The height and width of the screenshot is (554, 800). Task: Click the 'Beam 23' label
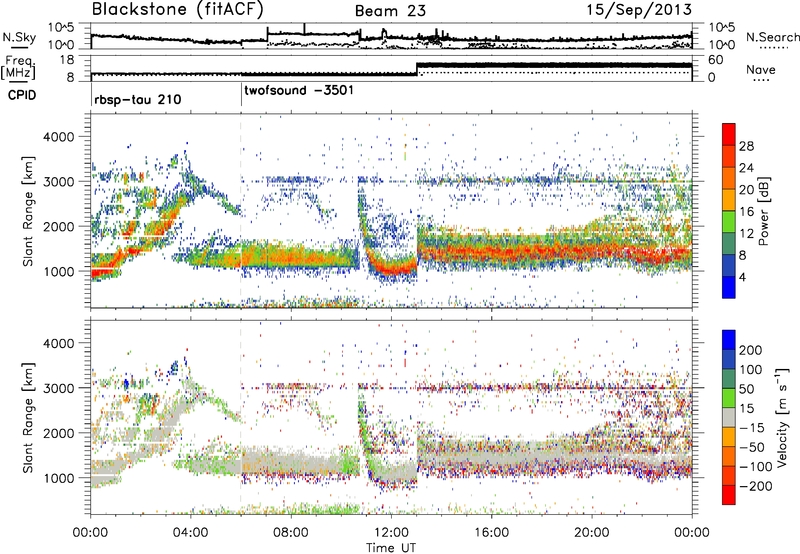pos(390,11)
